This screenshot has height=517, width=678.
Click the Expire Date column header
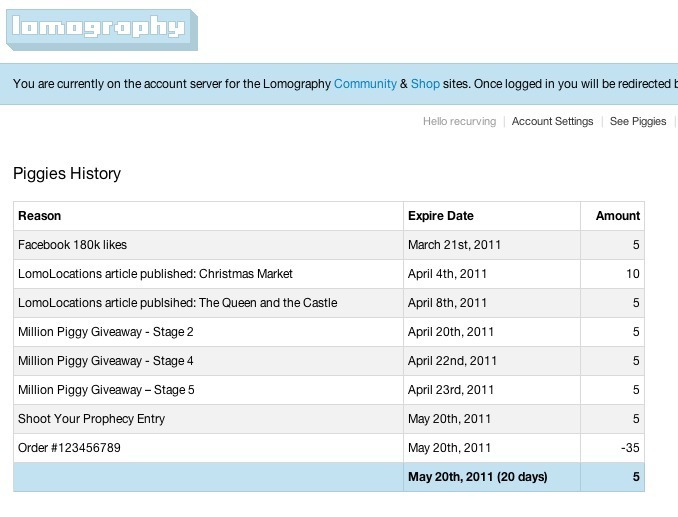[441, 216]
